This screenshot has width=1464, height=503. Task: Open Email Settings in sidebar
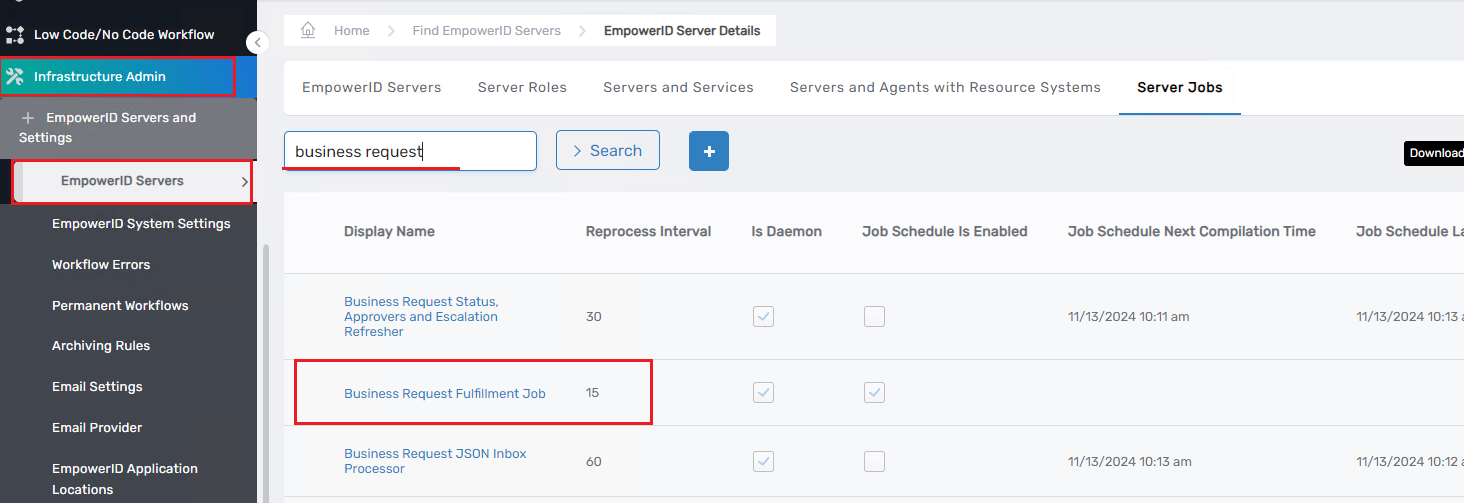(97, 387)
